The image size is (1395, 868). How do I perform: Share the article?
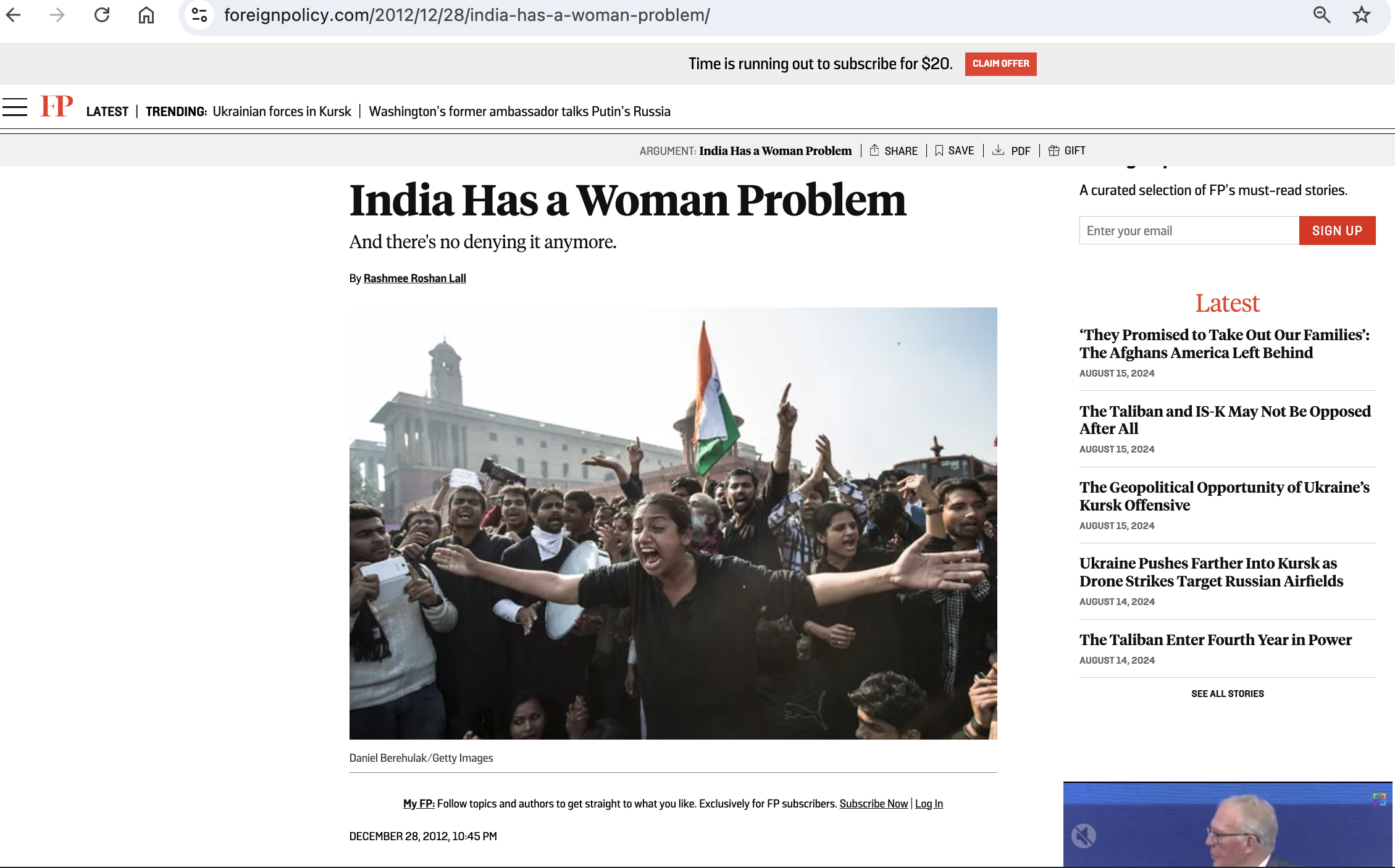pos(894,151)
